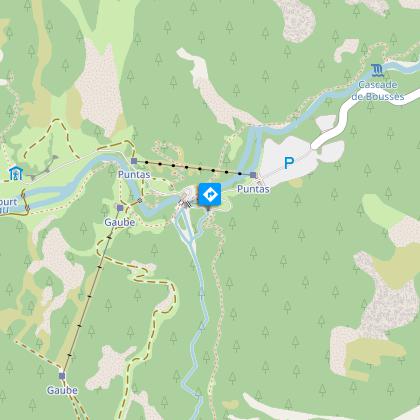Open the Cascade de Bousses label
Viewport: 420px width, 420px height.
click(378, 91)
